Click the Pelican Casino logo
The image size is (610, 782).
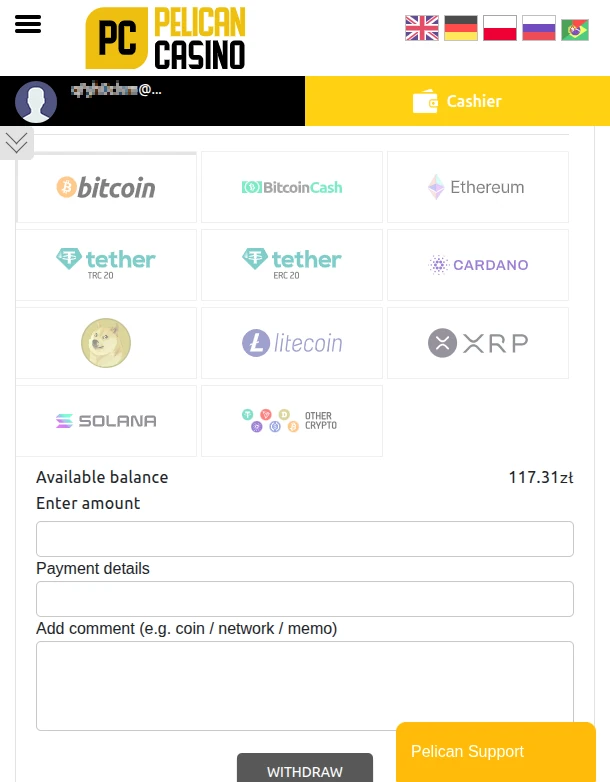(x=166, y=38)
